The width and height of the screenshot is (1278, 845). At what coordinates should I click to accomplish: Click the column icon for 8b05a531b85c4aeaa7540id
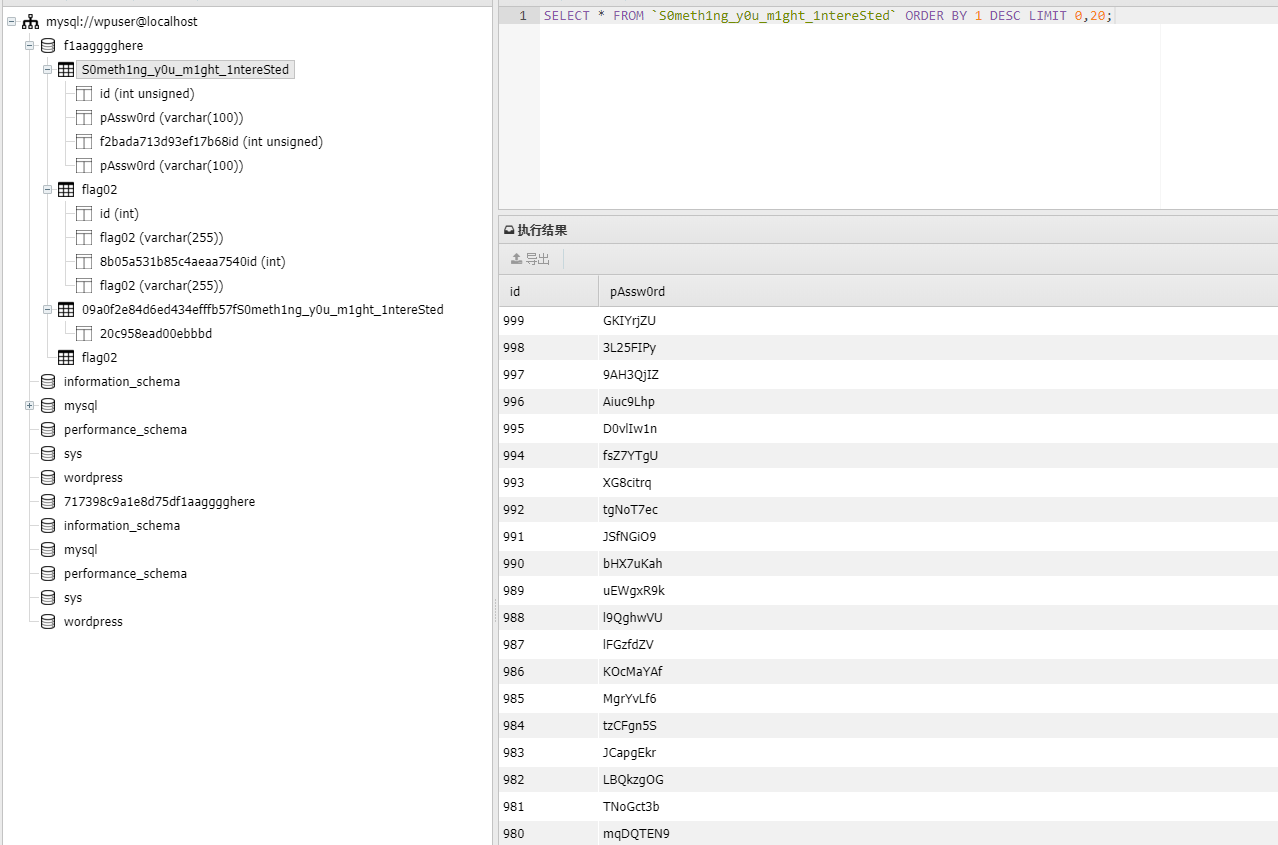pos(84,261)
